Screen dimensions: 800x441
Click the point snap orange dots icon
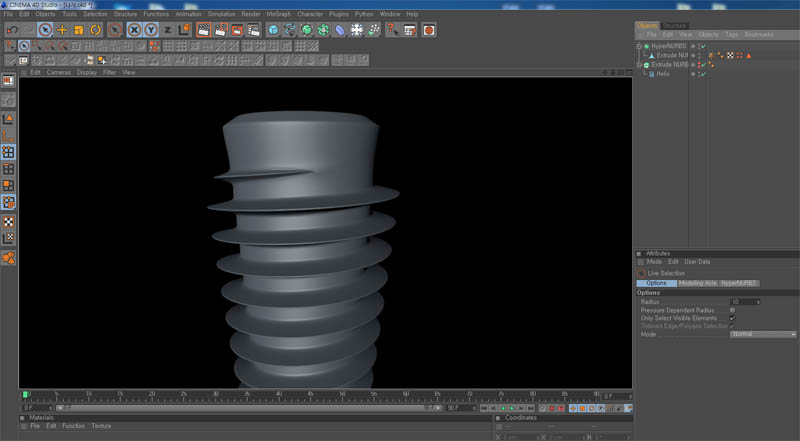point(154,46)
